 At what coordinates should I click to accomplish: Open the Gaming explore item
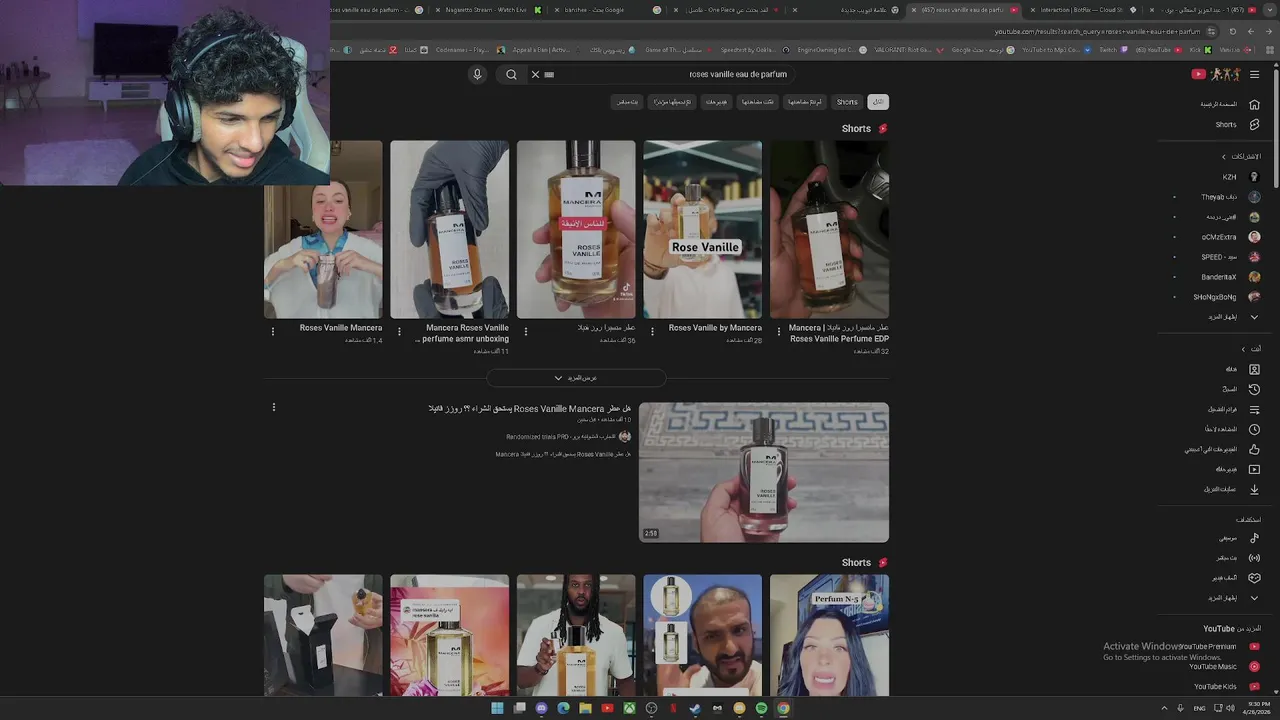(x=1236, y=578)
